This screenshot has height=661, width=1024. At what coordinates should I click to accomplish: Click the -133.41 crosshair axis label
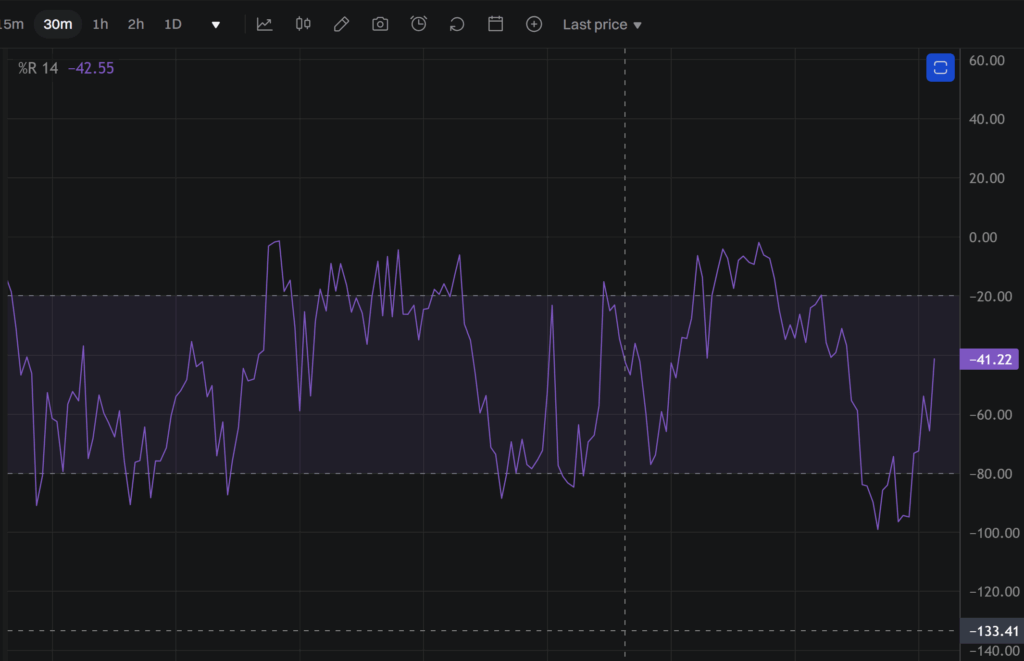990,631
